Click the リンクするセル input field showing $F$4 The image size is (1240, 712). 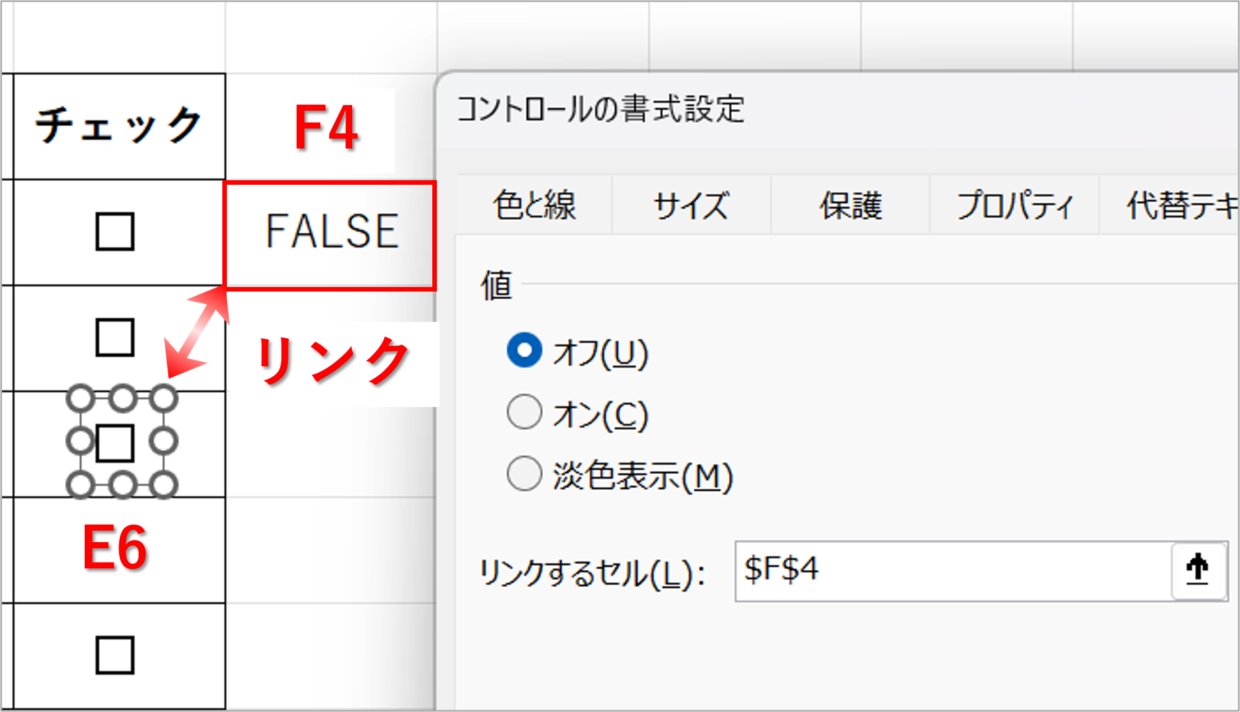click(953, 571)
